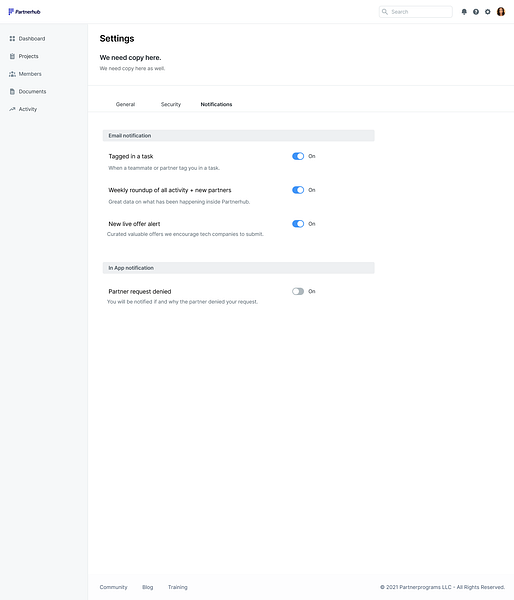
Task: Open Projects from the sidebar
Action: click(x=29, y=56)
